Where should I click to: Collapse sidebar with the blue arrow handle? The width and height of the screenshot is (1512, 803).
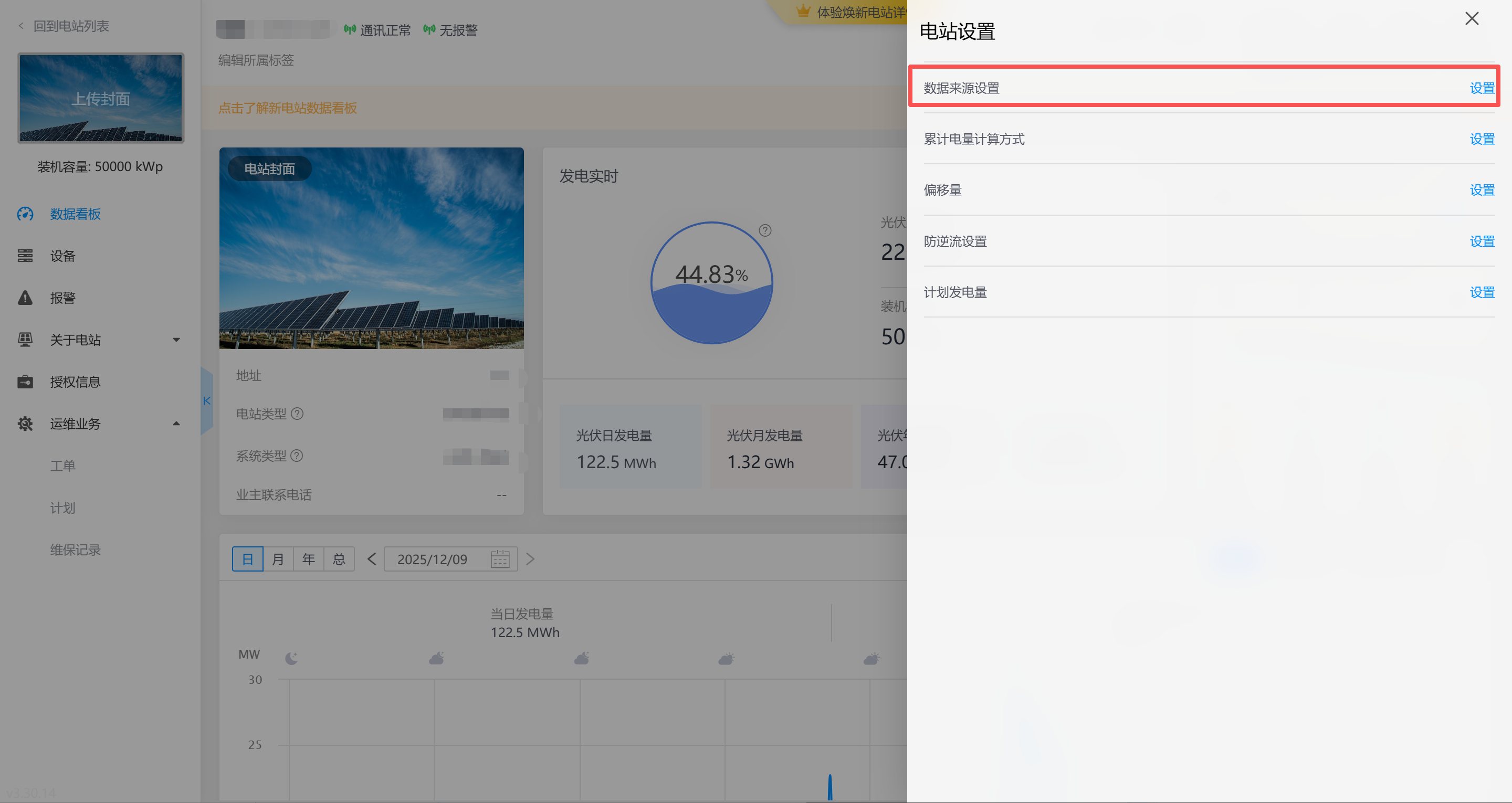coord(207,401)
